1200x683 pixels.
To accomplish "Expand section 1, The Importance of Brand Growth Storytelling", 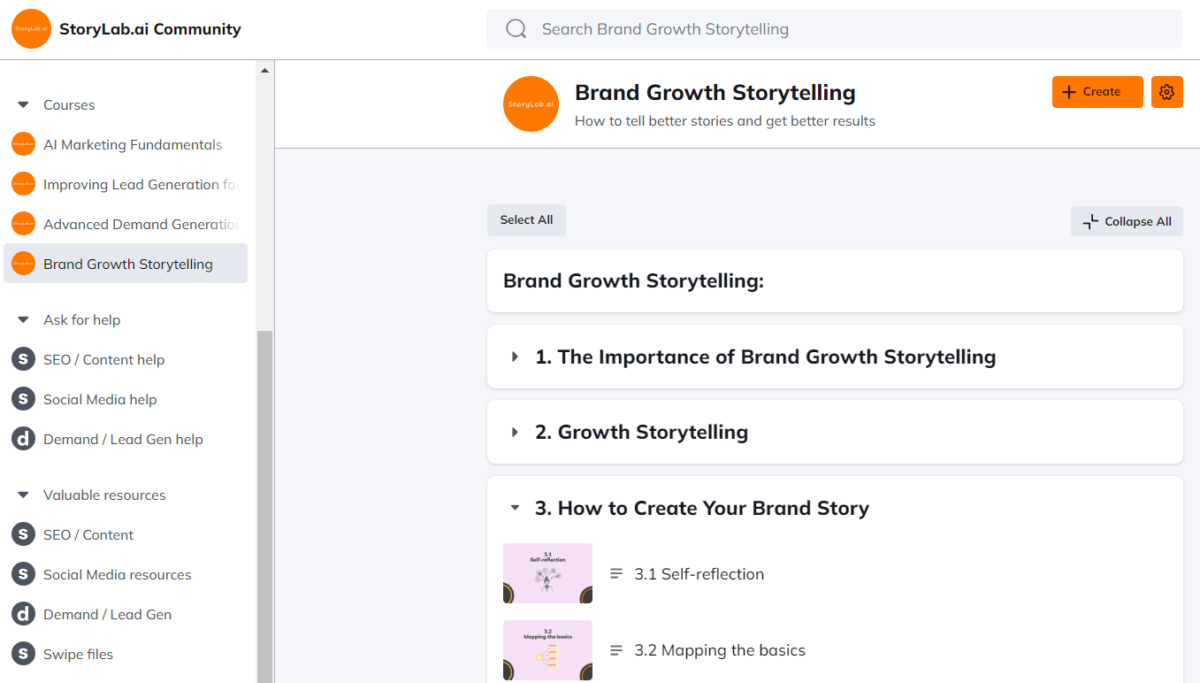I will (514, 356).
